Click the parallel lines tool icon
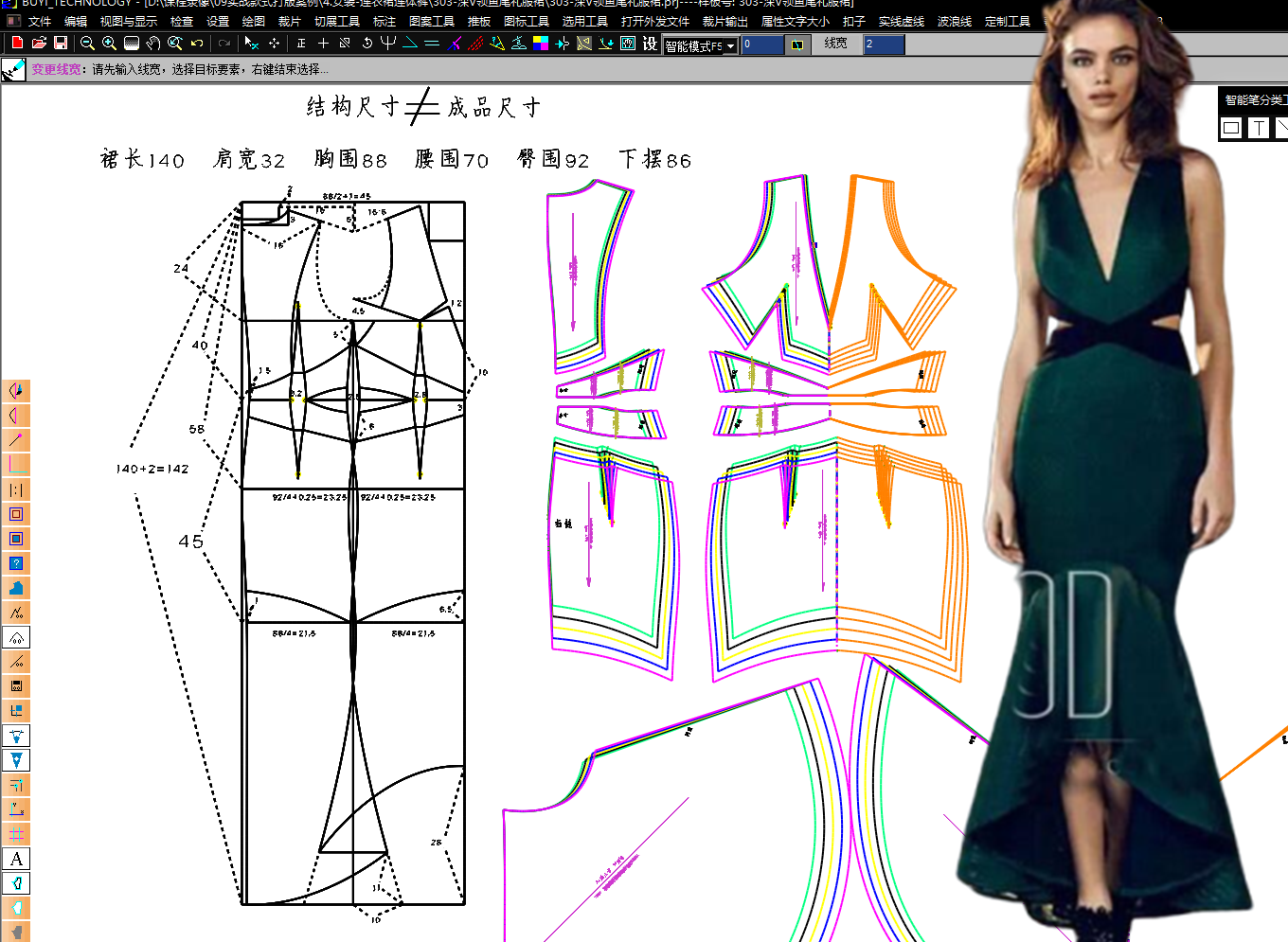This screenshot has height=942, width=1288. tap(432, 44)
